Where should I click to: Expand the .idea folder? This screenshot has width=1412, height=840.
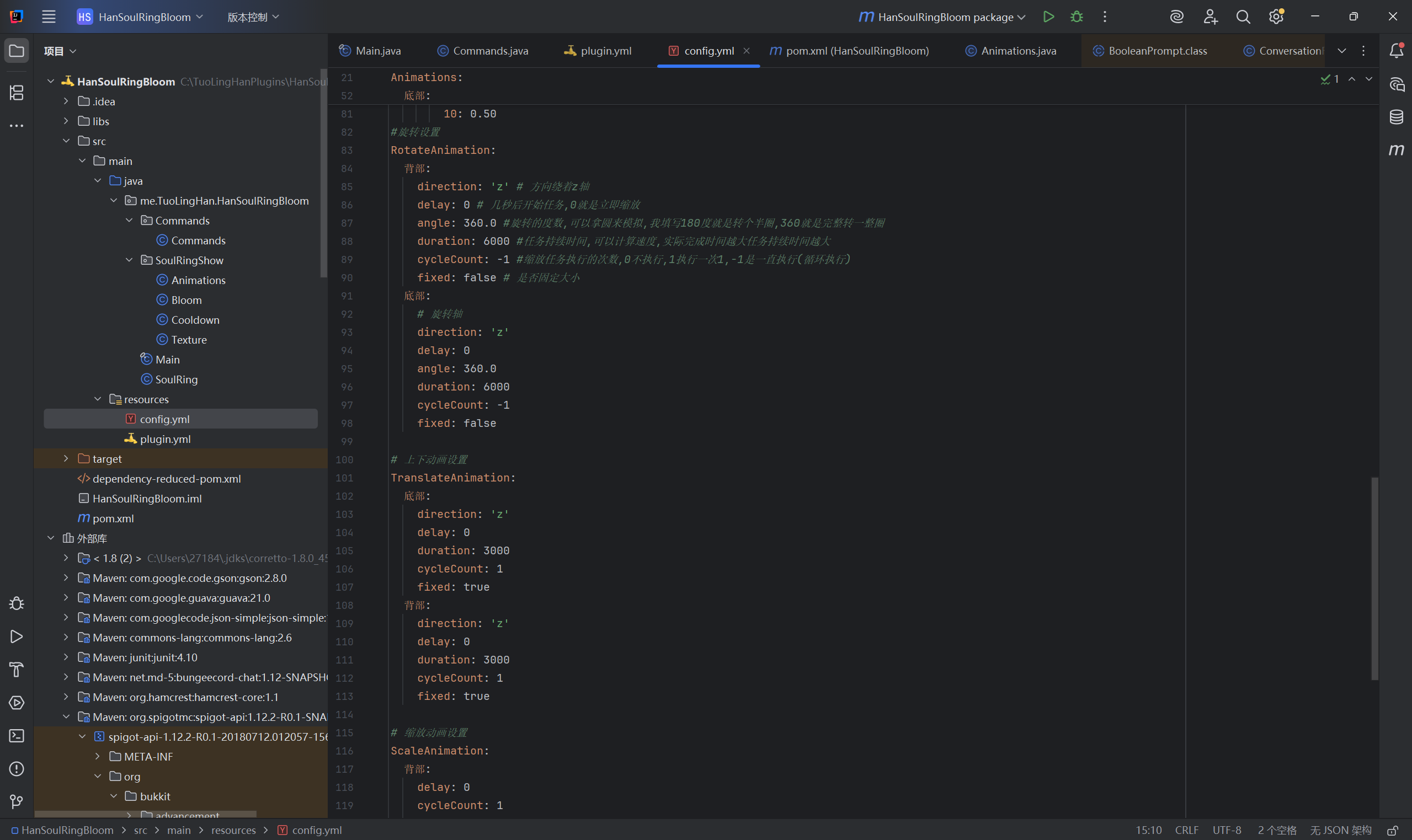coord(66,101)
